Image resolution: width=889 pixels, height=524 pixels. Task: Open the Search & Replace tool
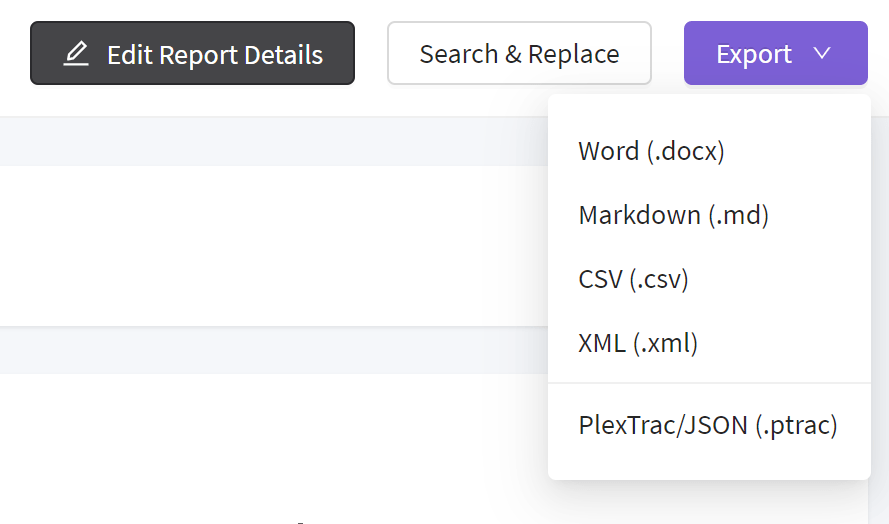519,54
